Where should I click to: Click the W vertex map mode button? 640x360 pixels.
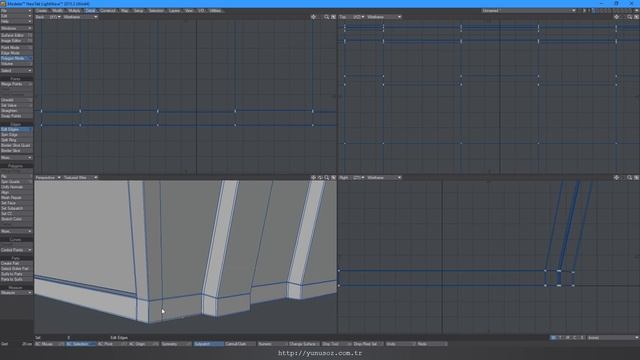[x=553, y=338]
